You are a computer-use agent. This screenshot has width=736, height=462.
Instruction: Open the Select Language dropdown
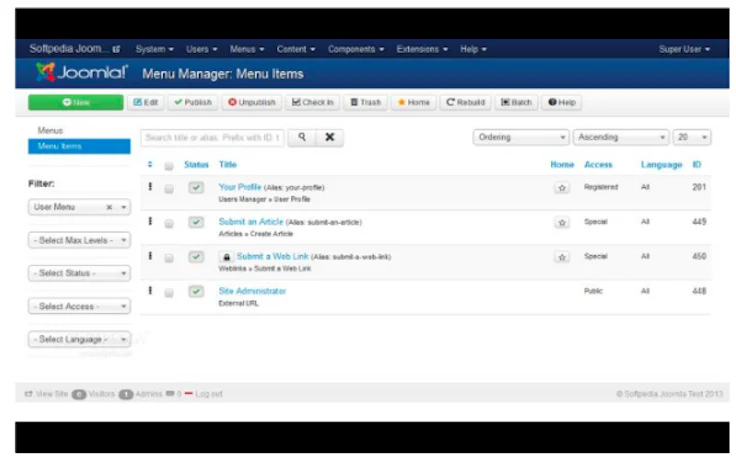tap(79, 339)
